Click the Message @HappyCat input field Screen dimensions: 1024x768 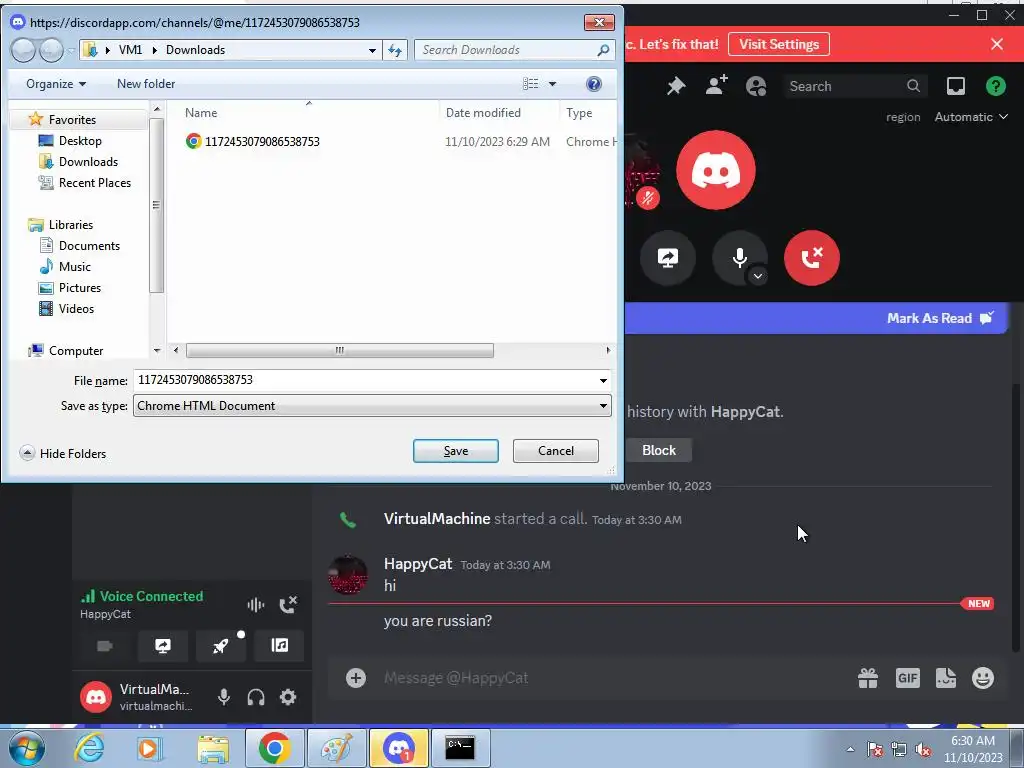(614, 678)
